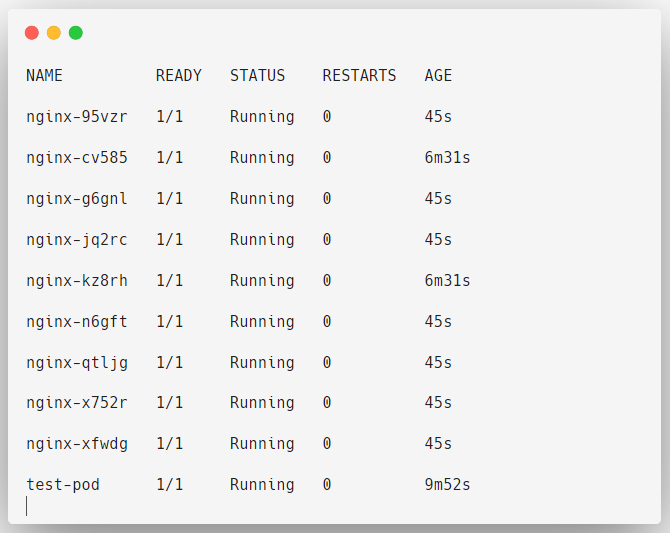Select pod name nginx-n6gft
670x533 pixels.
77,322
